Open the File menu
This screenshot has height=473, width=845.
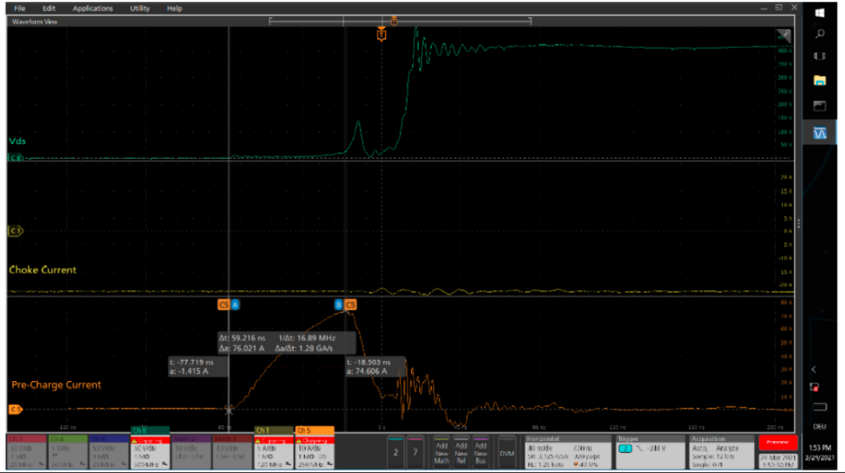click(x=19, y=8)
